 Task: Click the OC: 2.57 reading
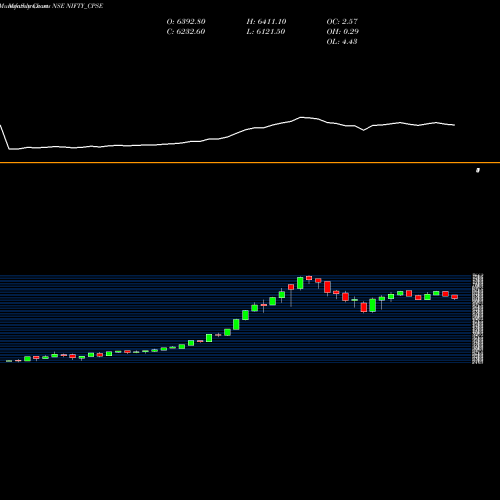pyautogui.click(x=342, y=22)
